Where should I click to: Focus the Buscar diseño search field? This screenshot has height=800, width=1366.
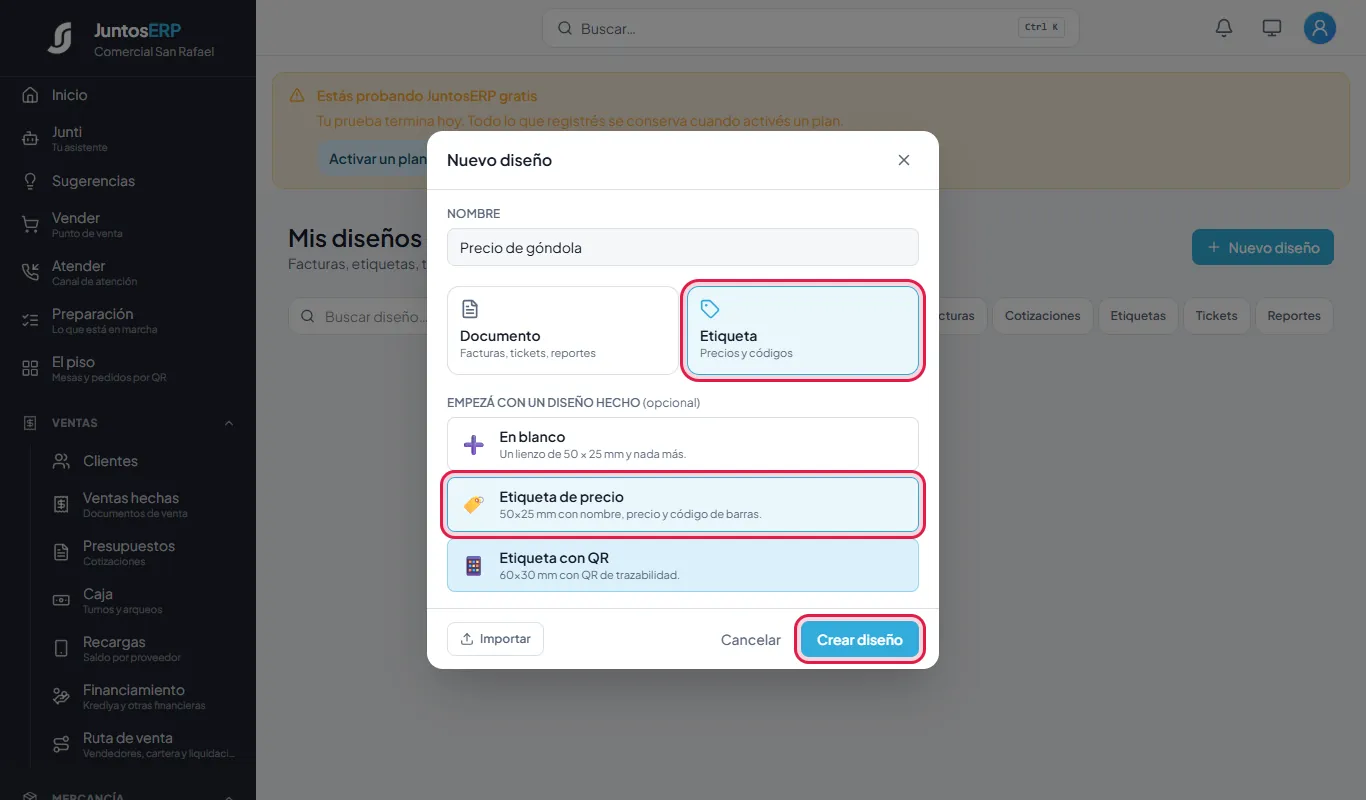[x=358, y=316]
